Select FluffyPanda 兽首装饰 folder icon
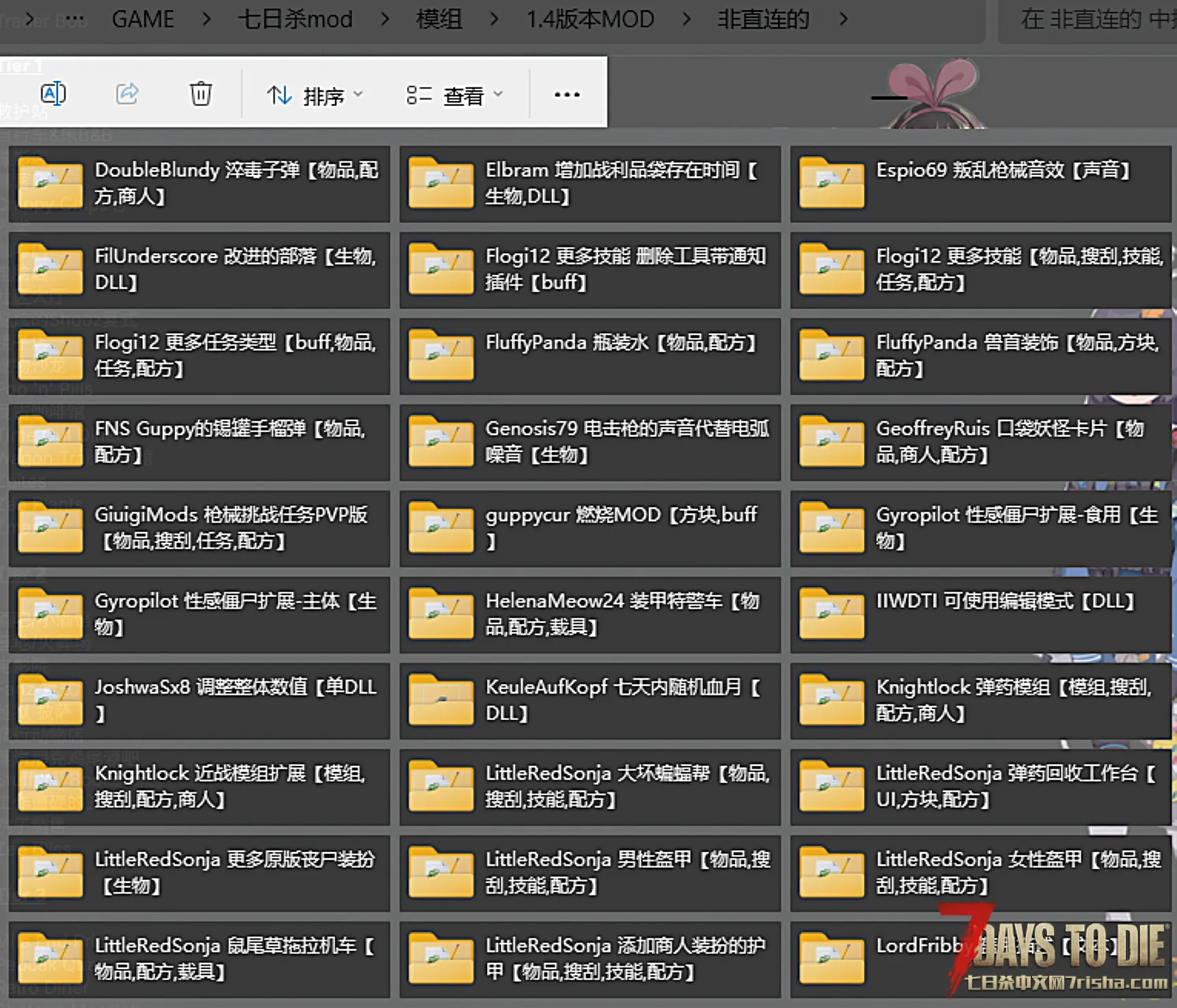The image size is (1177, 1008). [832, 355]
